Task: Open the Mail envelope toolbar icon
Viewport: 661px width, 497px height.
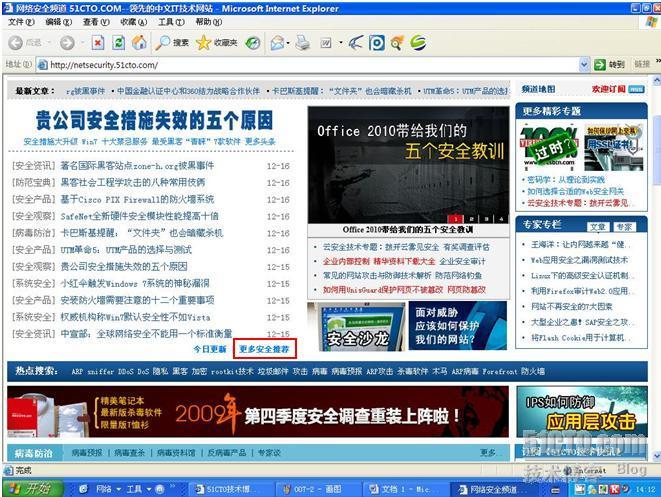Action: click(277, 43)
